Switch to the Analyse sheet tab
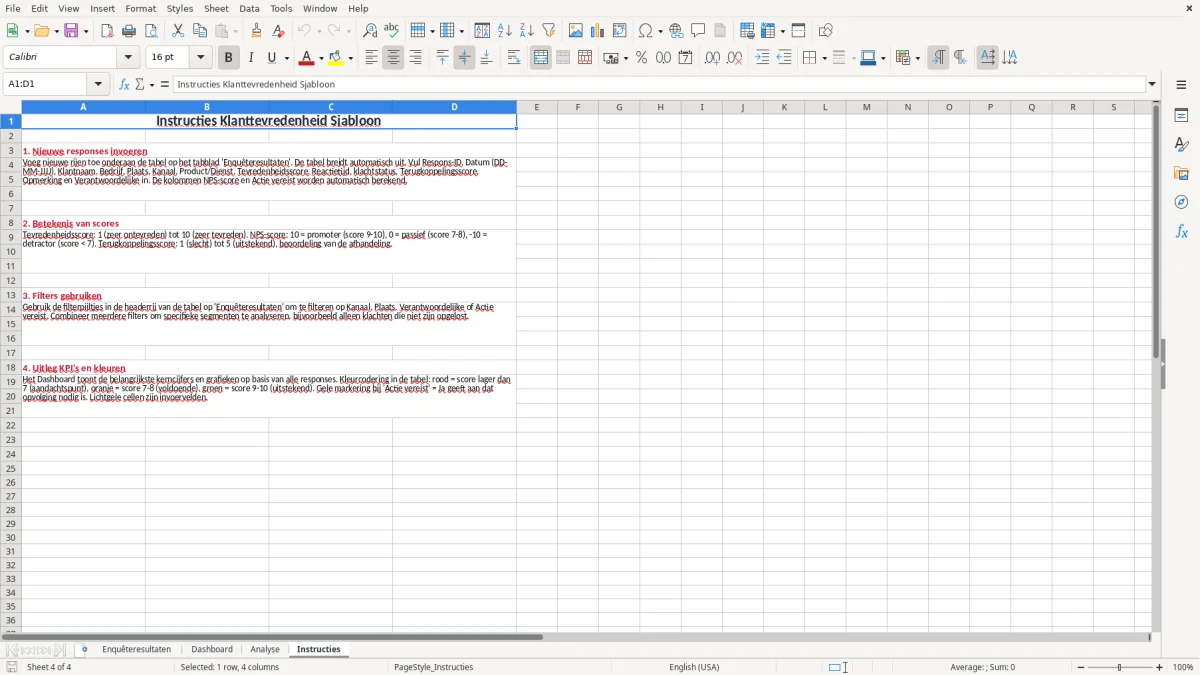Image resolution: width=1200 pixels, height=675 pixels. (265, 650)
